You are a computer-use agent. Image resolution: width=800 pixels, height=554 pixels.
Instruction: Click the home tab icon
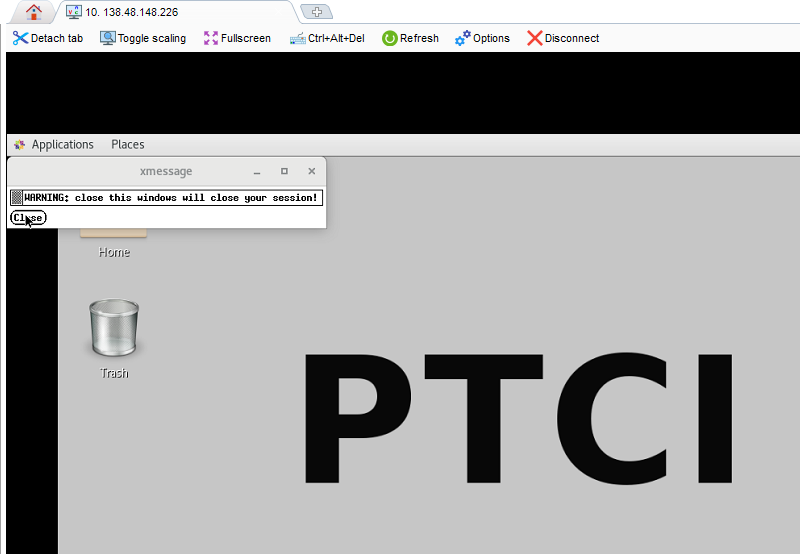pos(34,12)
